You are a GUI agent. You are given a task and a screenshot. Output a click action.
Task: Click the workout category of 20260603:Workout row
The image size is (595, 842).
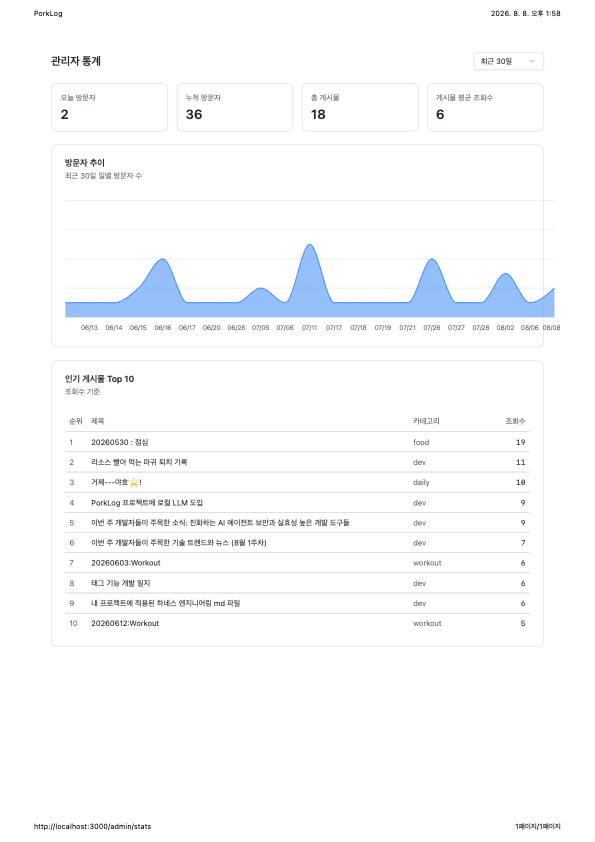tap(427, 563)
